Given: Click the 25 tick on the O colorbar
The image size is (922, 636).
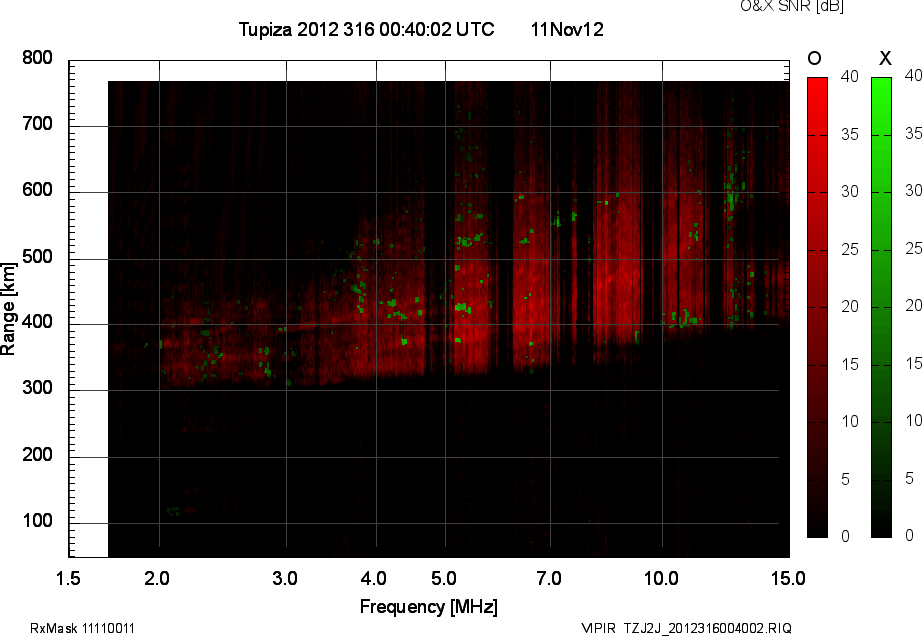Looking at the screenshot, I should pos(850,250).
